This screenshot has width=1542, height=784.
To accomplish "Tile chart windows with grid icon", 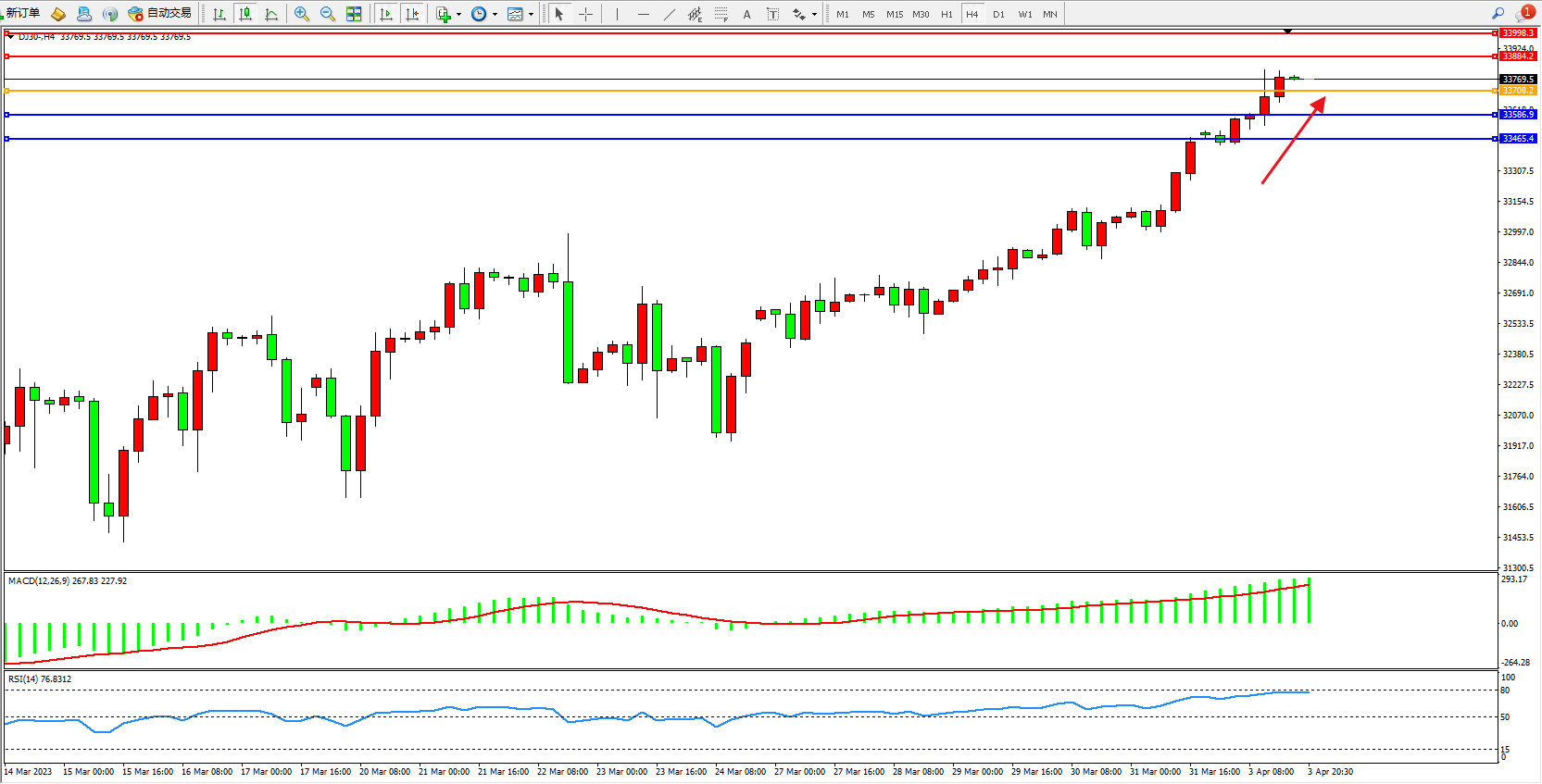I will 354,14.
